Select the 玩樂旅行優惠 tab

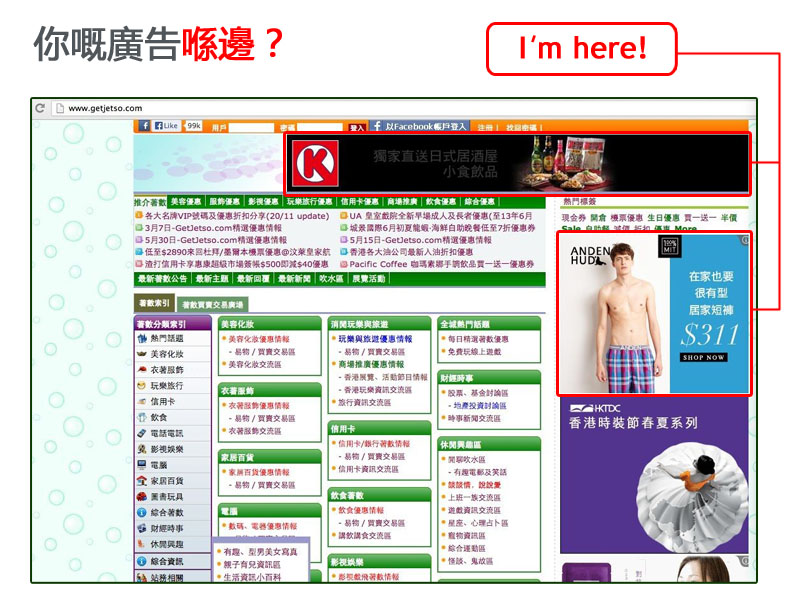309,202
